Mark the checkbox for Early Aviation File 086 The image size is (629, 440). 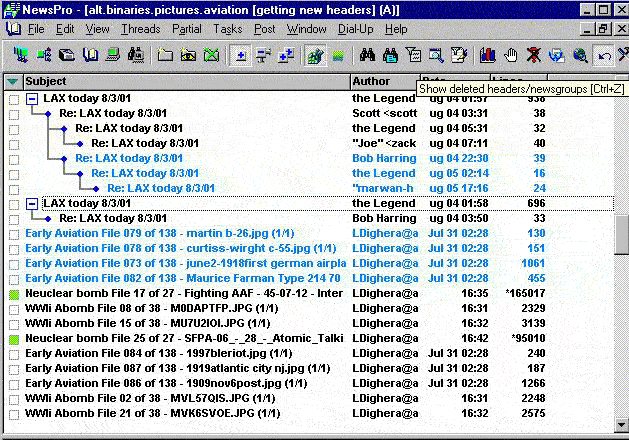(x=14, y=383)
